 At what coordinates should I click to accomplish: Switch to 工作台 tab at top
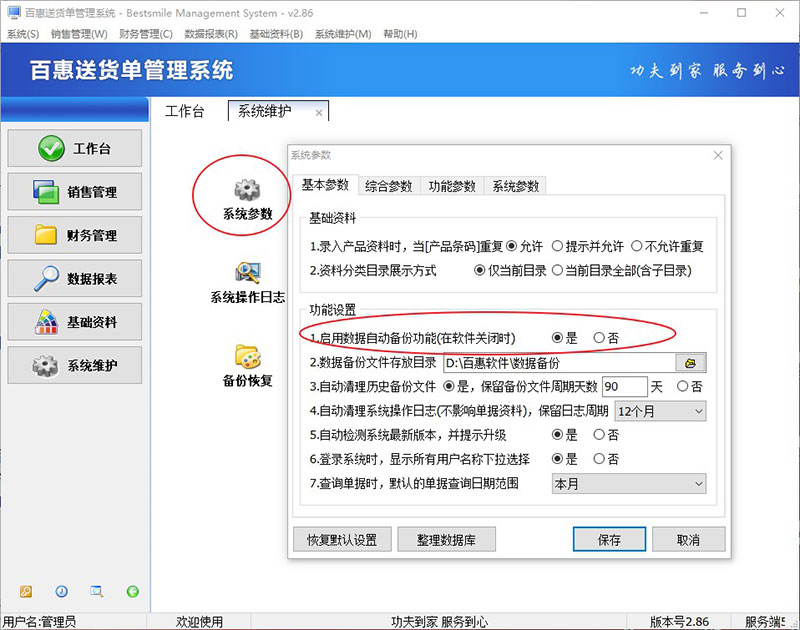pos(185,111)
